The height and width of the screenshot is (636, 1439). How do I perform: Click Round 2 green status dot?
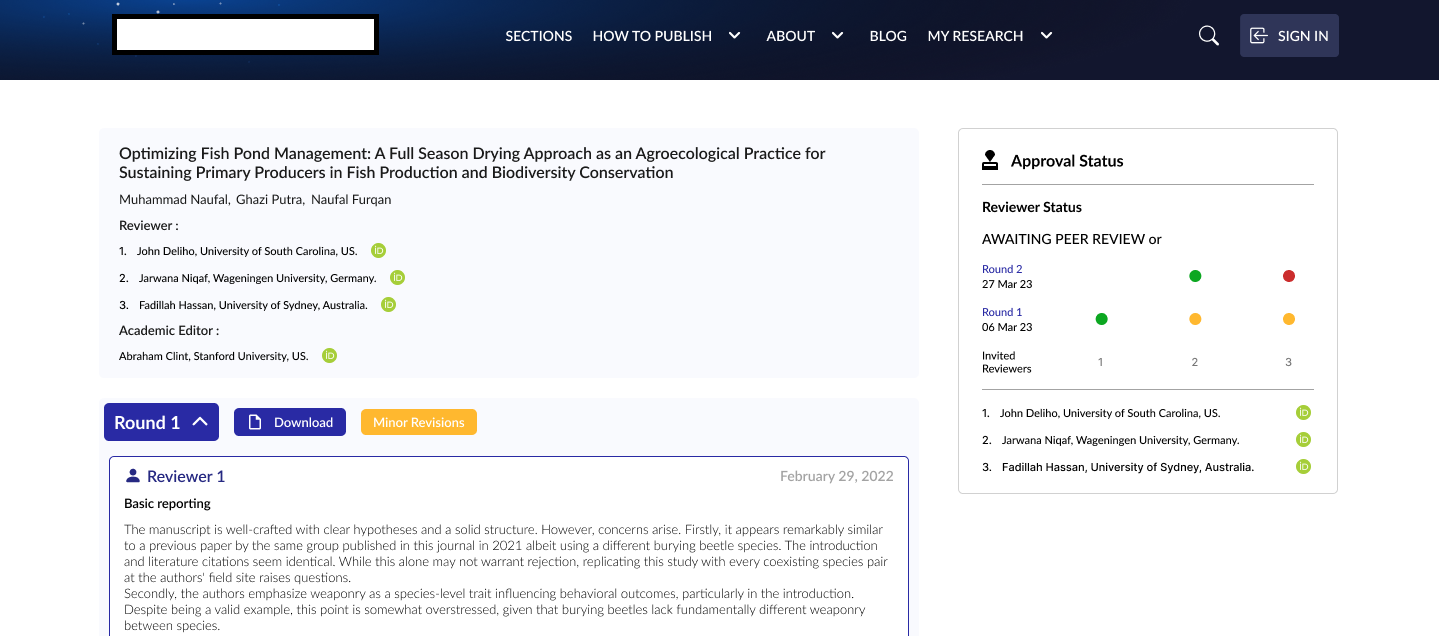pyautogui.click(x=1195, y=276)
